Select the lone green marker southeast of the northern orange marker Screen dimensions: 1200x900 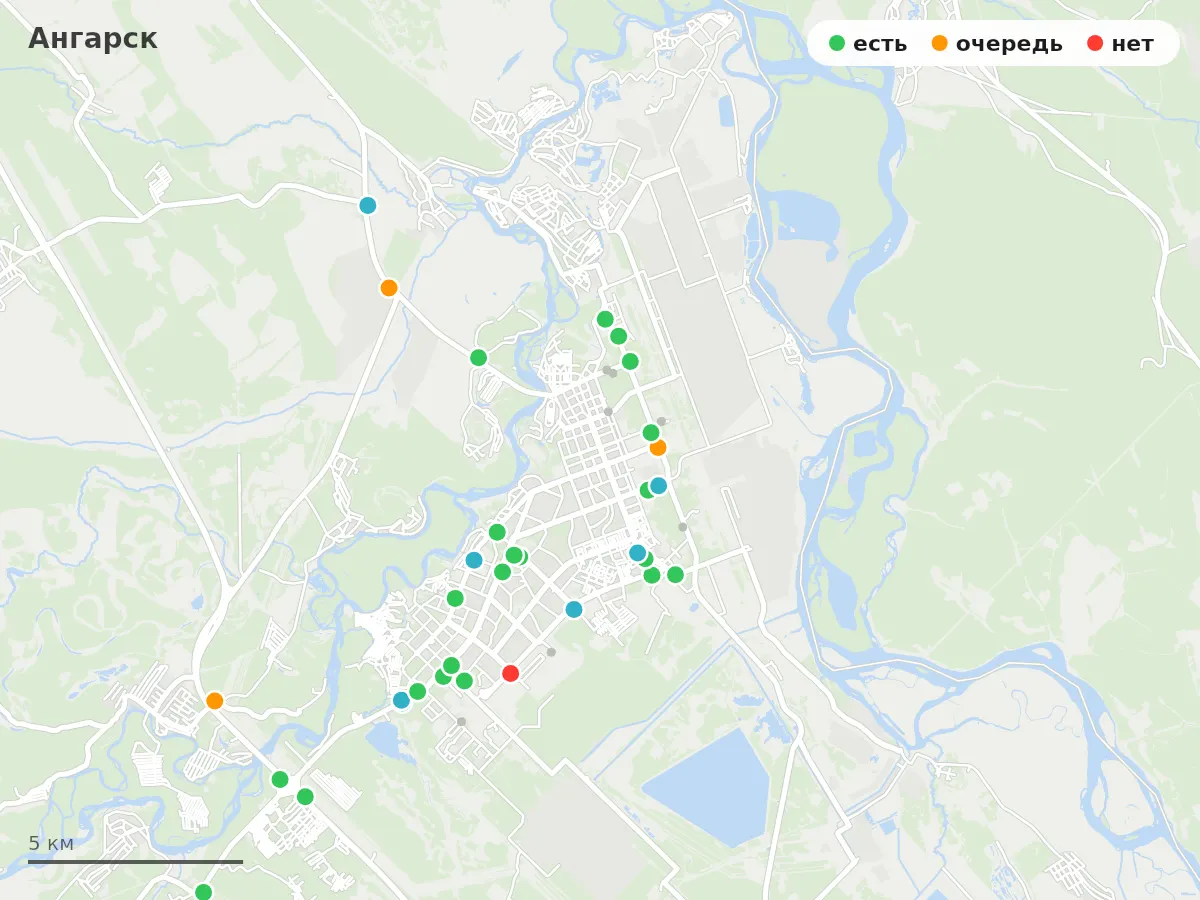(x=478, y=357)
